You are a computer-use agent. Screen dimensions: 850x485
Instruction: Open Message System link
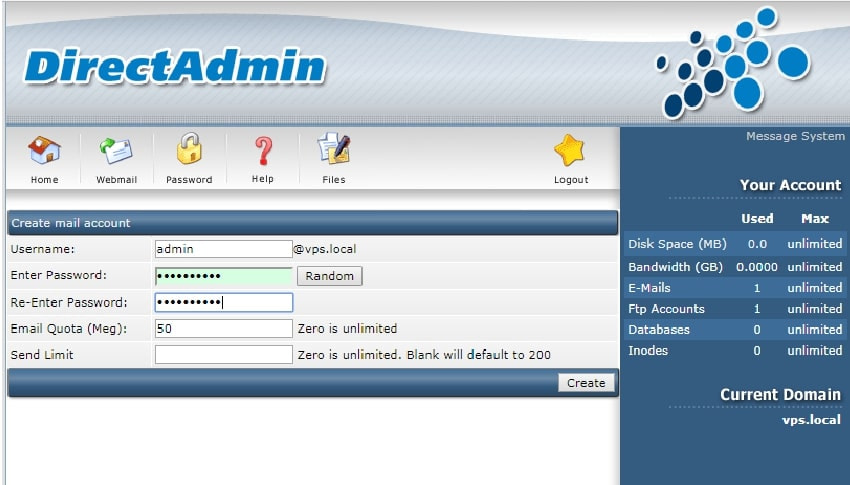click(x=795, y=136)
